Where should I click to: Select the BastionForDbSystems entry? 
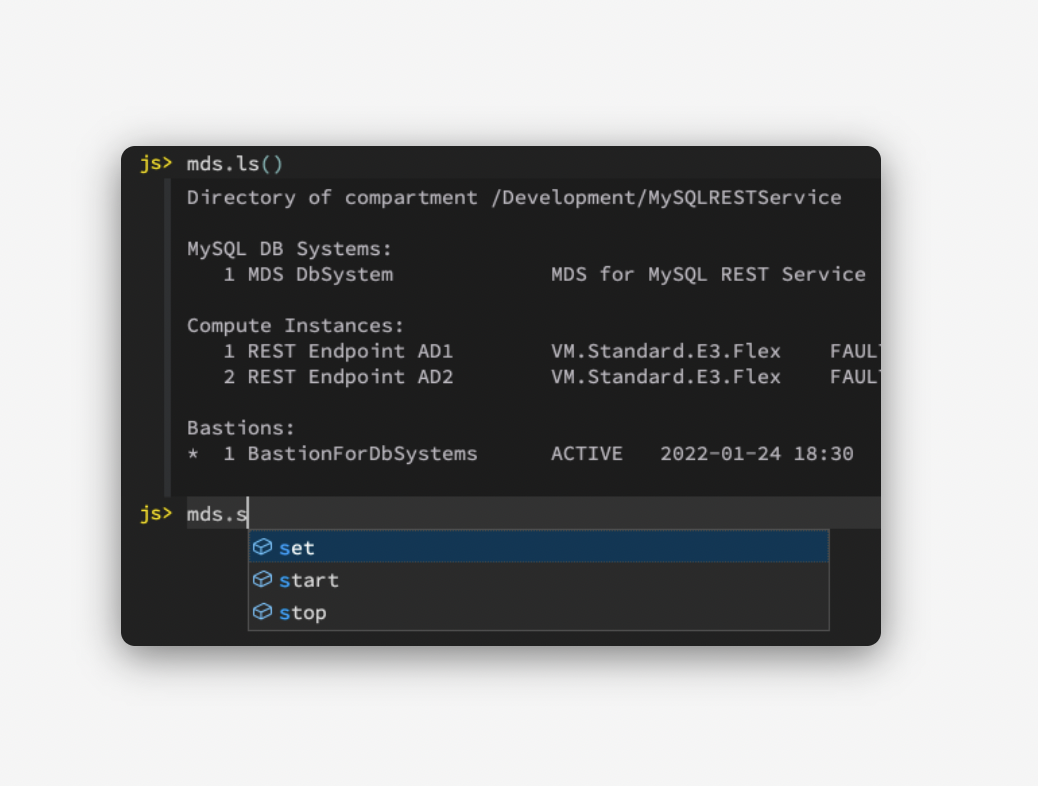pyautogui.click(x=362, y=454)
